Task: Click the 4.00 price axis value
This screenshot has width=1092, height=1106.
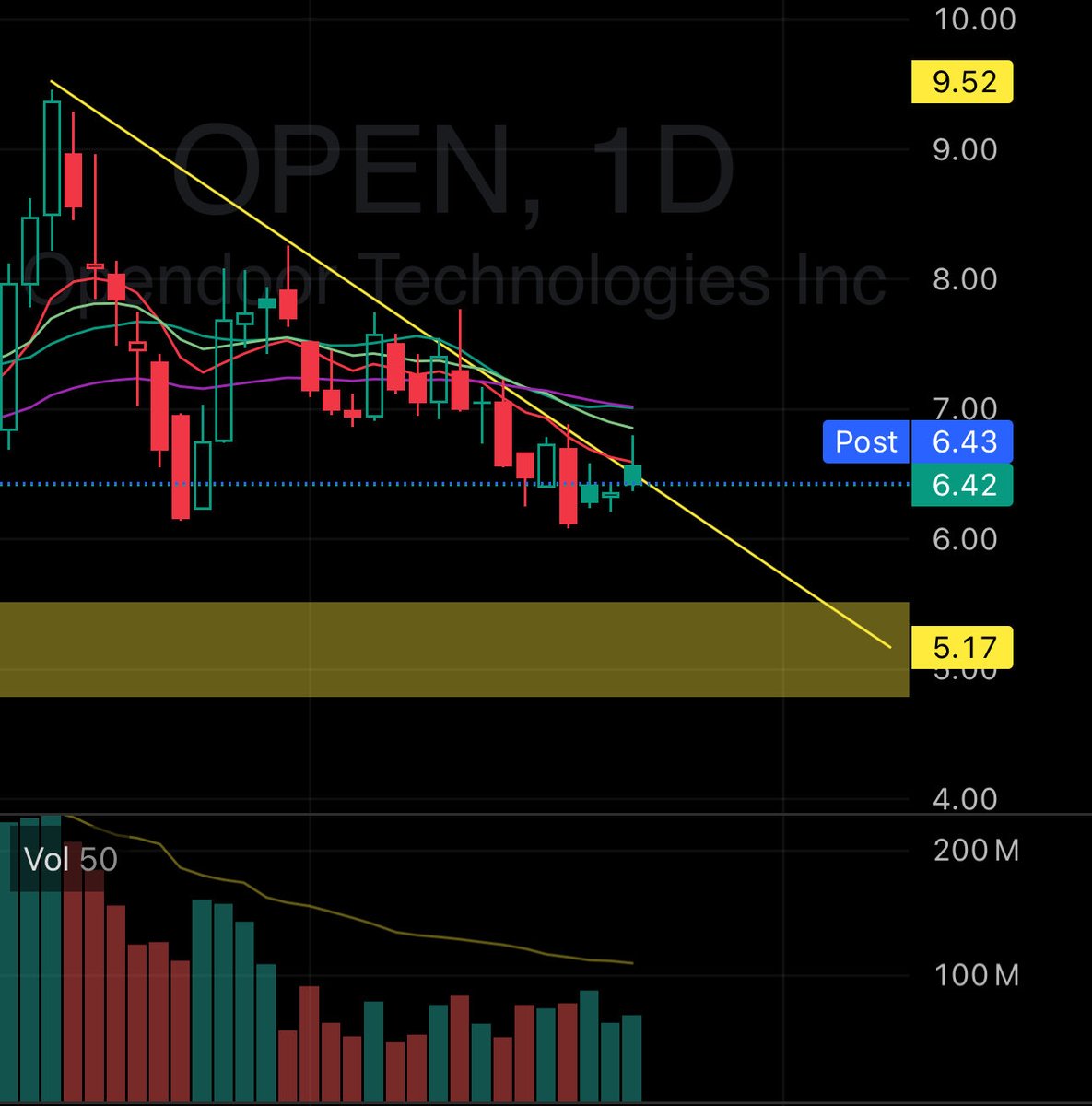Action: click(965, 799)
